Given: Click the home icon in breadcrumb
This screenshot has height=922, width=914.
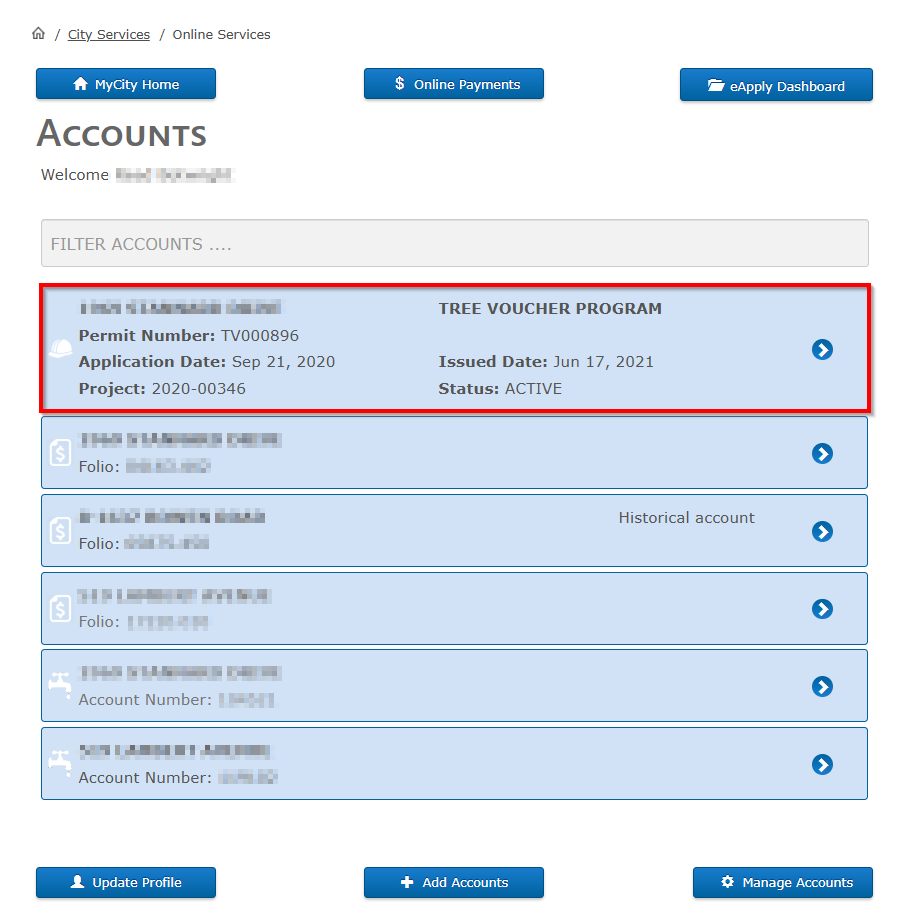Looking at the screenshot, I should coord(39,34).
